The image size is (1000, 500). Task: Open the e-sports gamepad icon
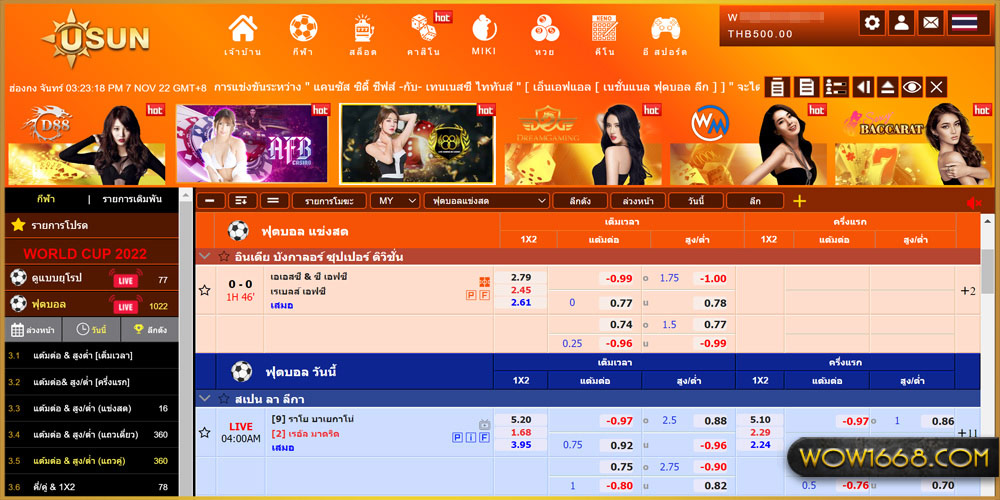point(665,29)
